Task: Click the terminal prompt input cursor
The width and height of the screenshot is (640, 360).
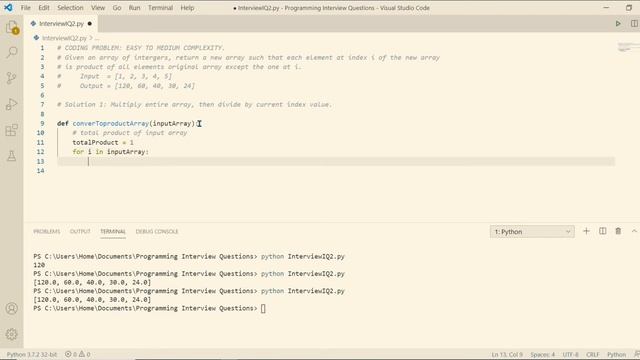Action: pyautogui.click(x=263, y=309)
